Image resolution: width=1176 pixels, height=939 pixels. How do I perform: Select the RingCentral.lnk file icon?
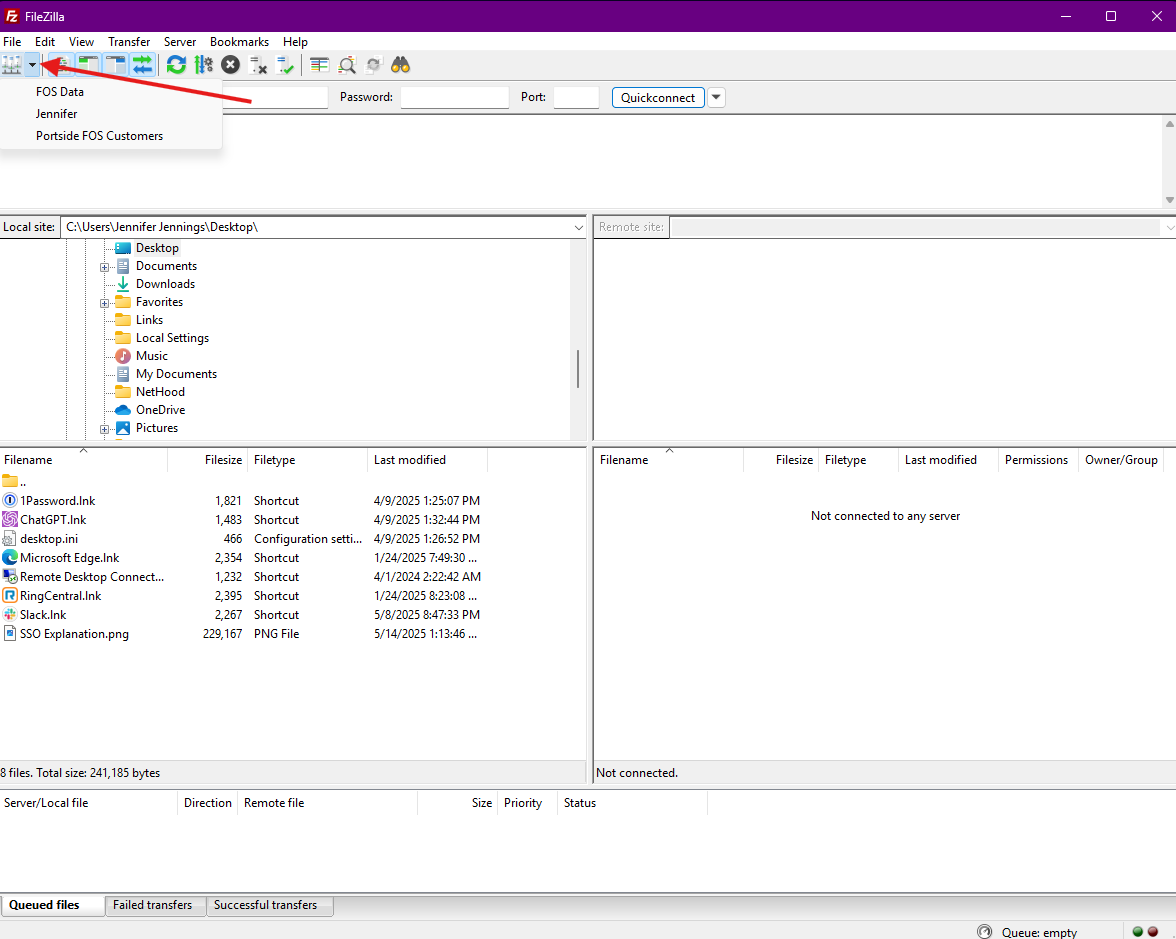[10, 596]
